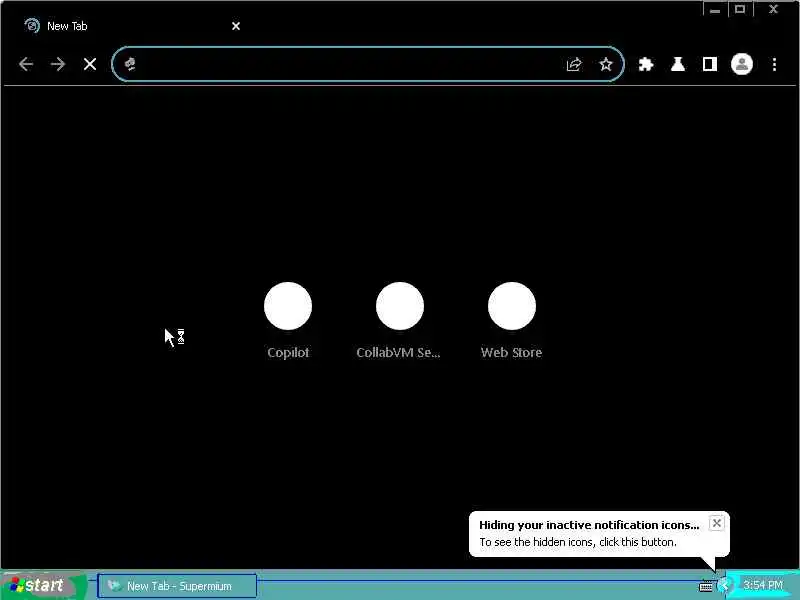Viewport: 800px width, 600px height.
Task: Click the Hiding your inactive notification icons text
Action: [589, 525]
